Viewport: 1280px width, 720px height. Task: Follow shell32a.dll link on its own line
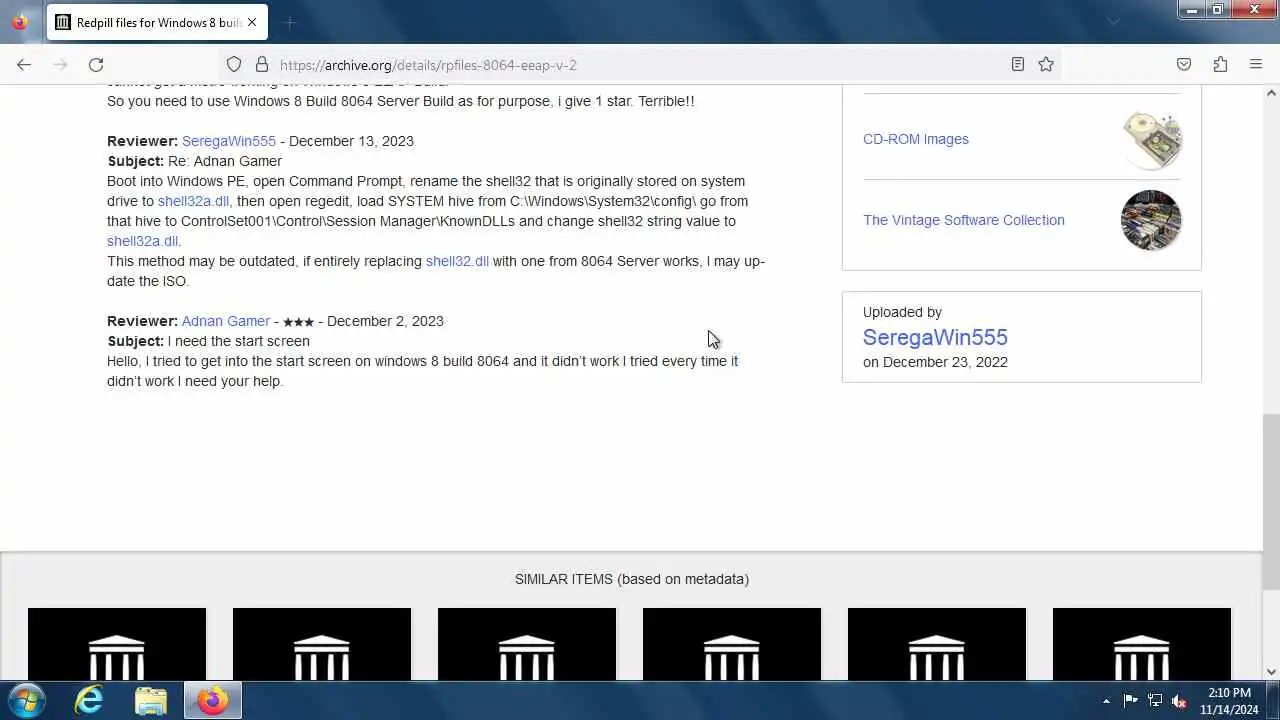(142, 241)
